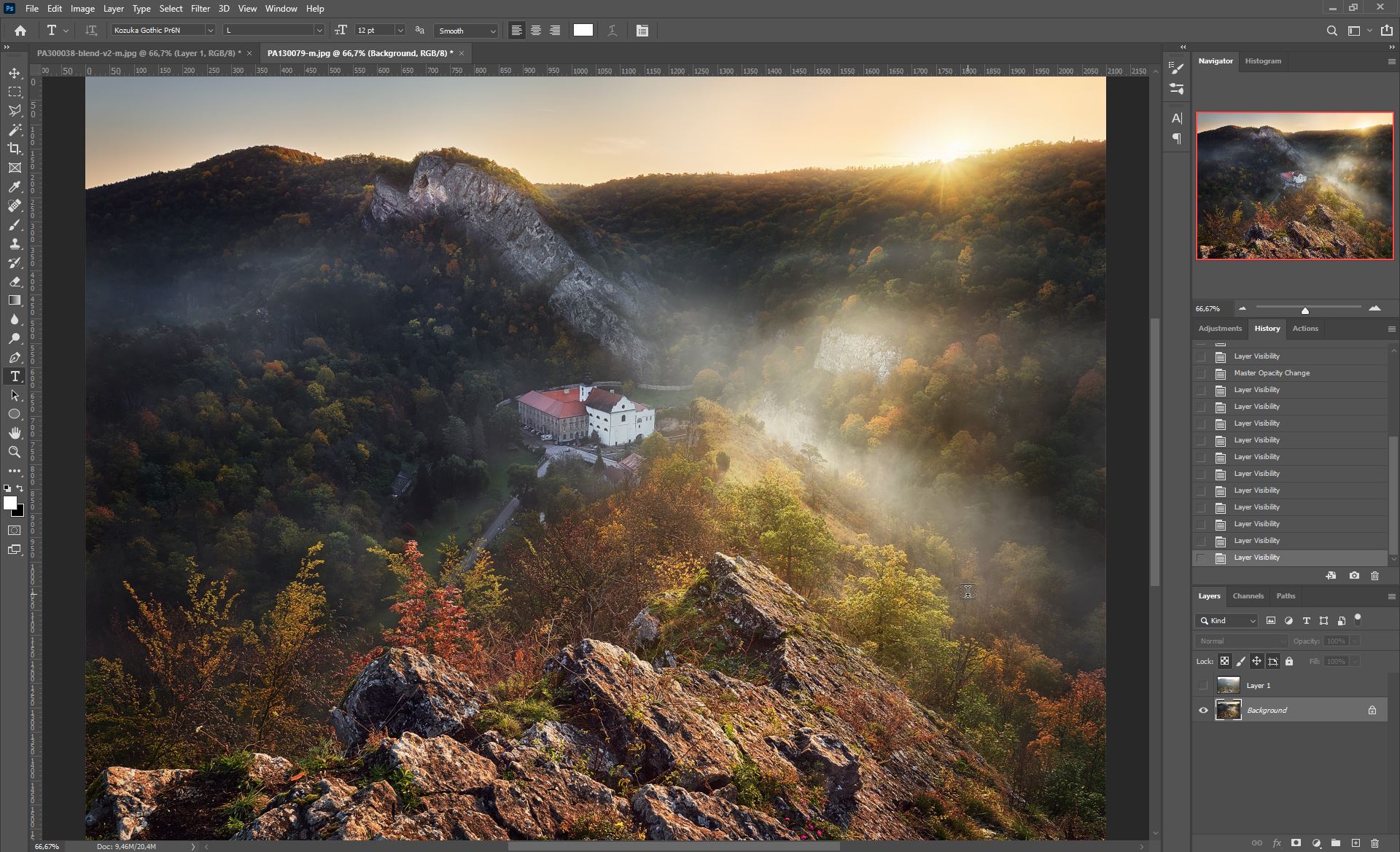Select the Move tool
Image resolution: width=1400 pixels, height=852 pixels.
15,73
